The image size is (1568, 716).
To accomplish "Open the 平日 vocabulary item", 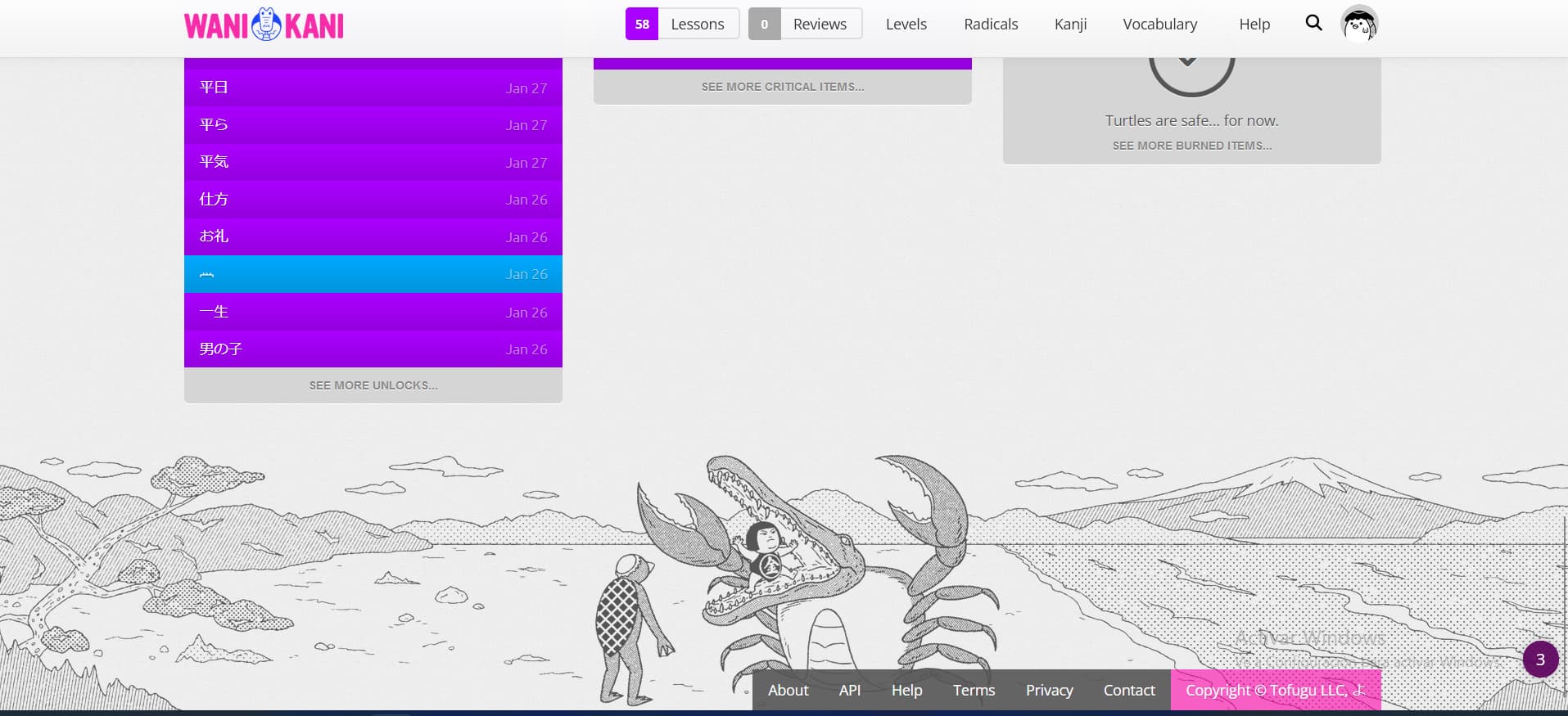I will coord(373,88).
